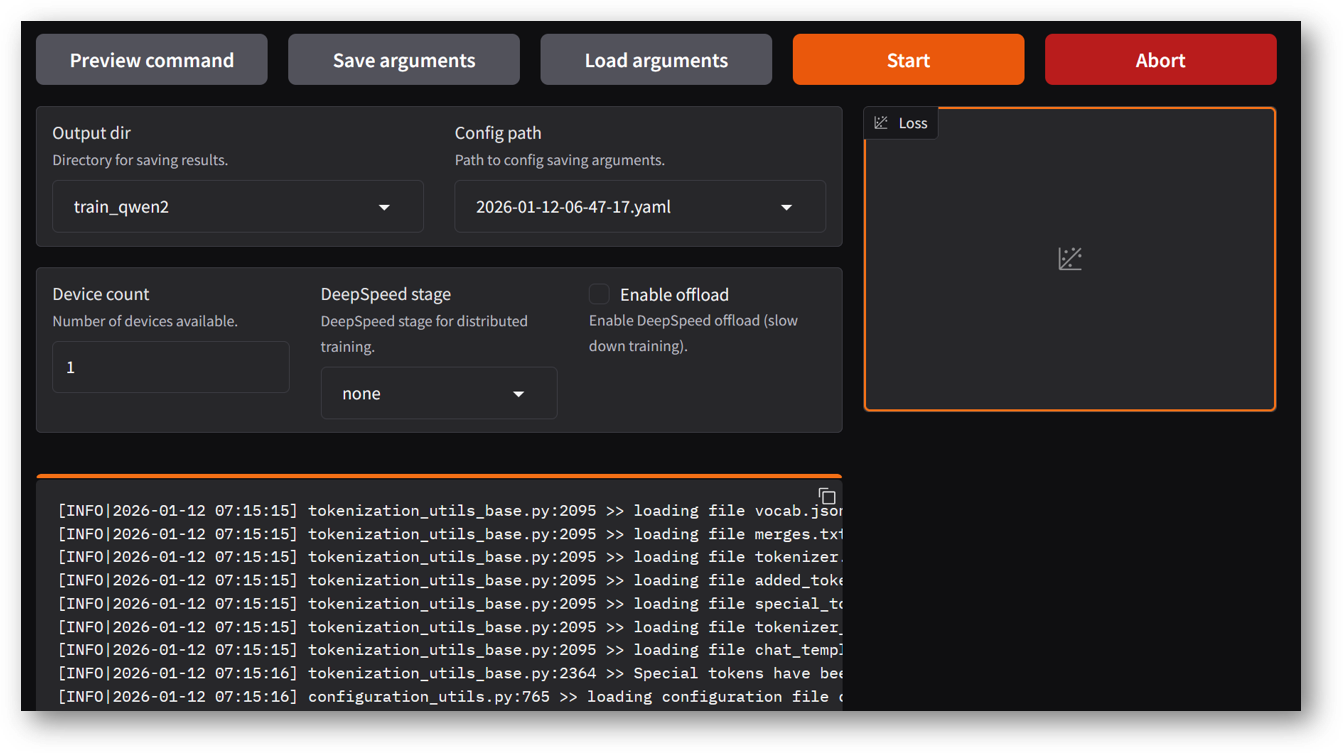Screen dimensions: 1343x753
Task: Start the training run
Action: point(907,59)
